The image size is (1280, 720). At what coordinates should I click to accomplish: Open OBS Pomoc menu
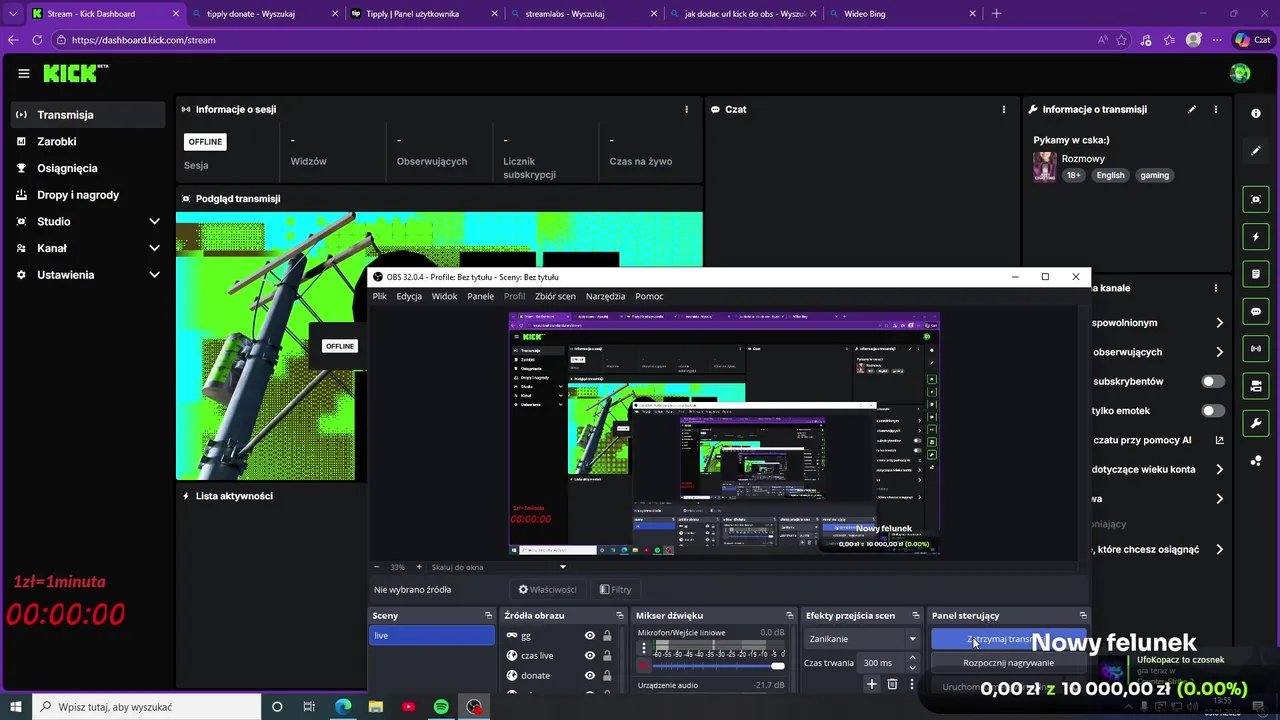click(649, 296)
